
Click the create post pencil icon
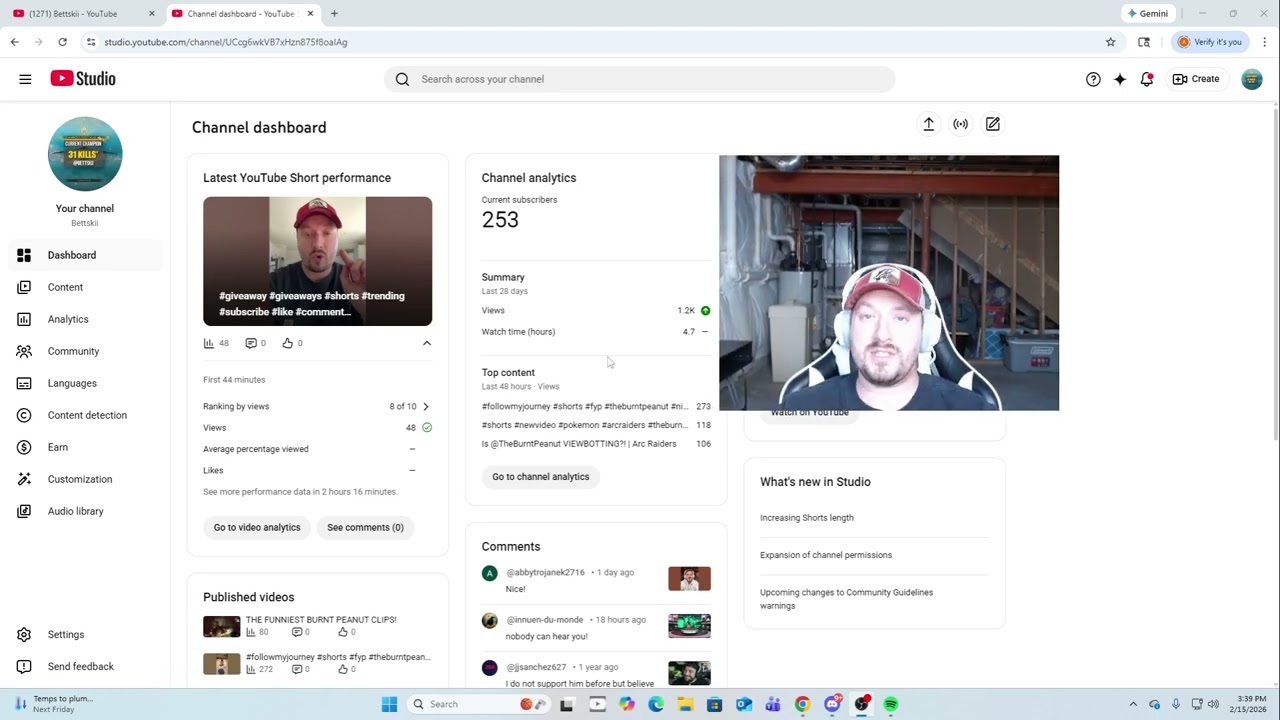992,124
